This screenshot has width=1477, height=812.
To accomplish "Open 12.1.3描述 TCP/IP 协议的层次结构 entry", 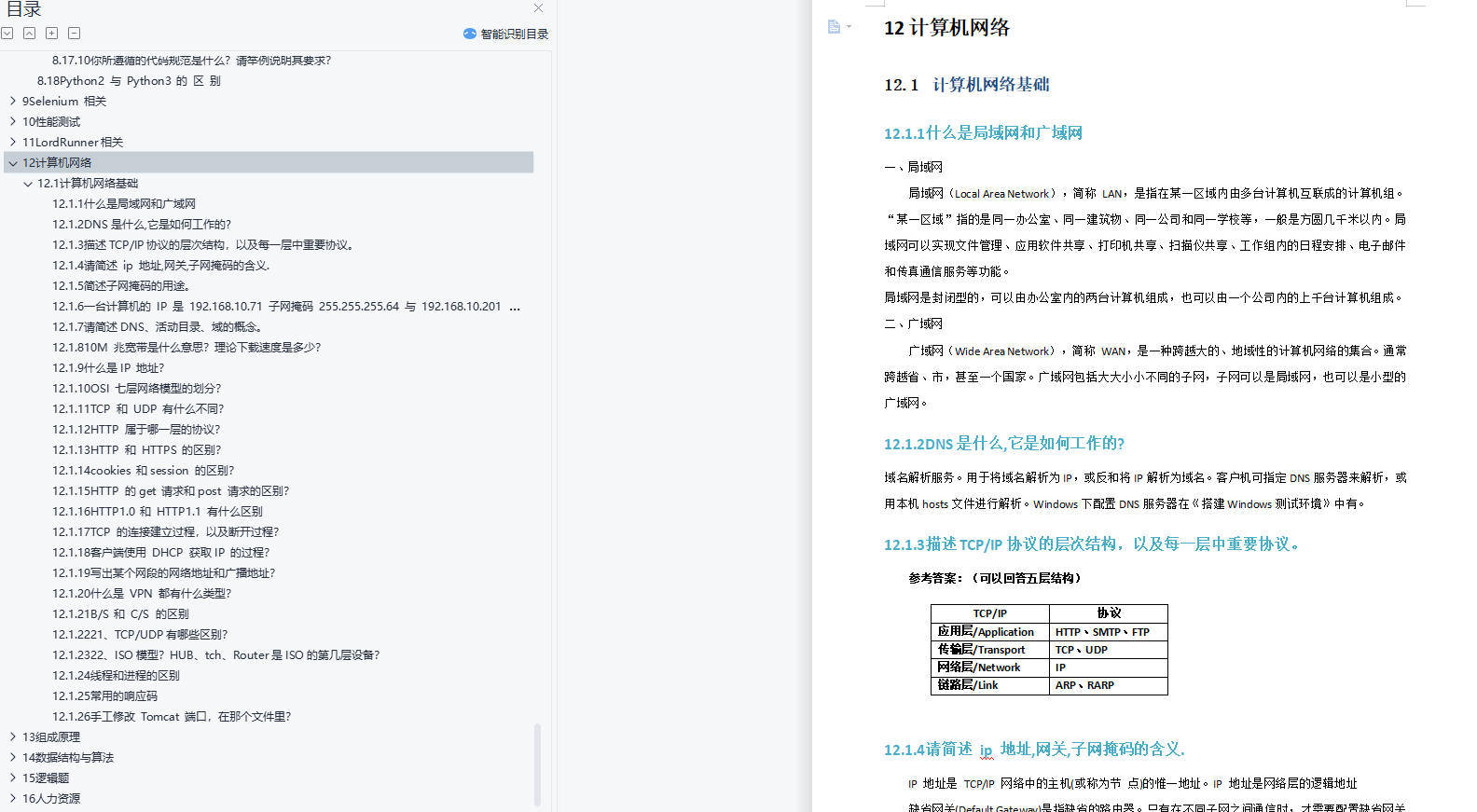I will pos(204,244).
